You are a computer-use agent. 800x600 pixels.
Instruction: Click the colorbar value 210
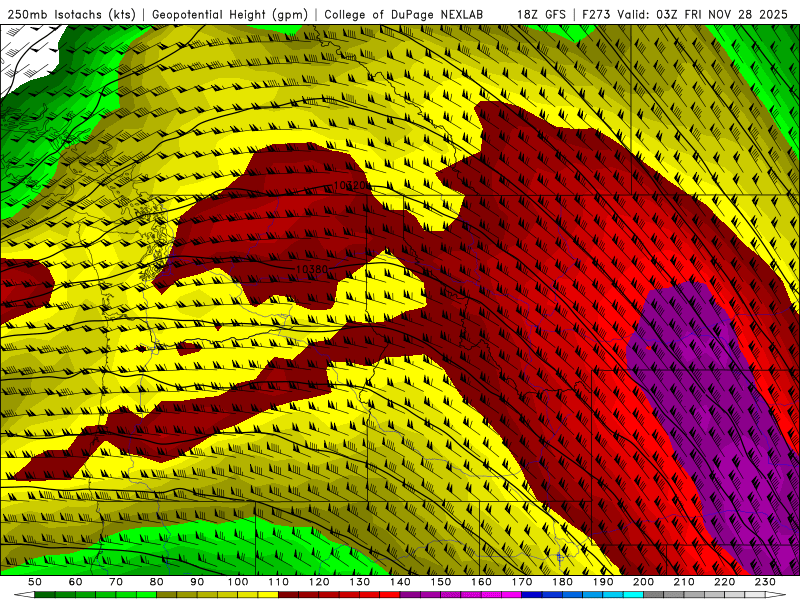point(684,582)
